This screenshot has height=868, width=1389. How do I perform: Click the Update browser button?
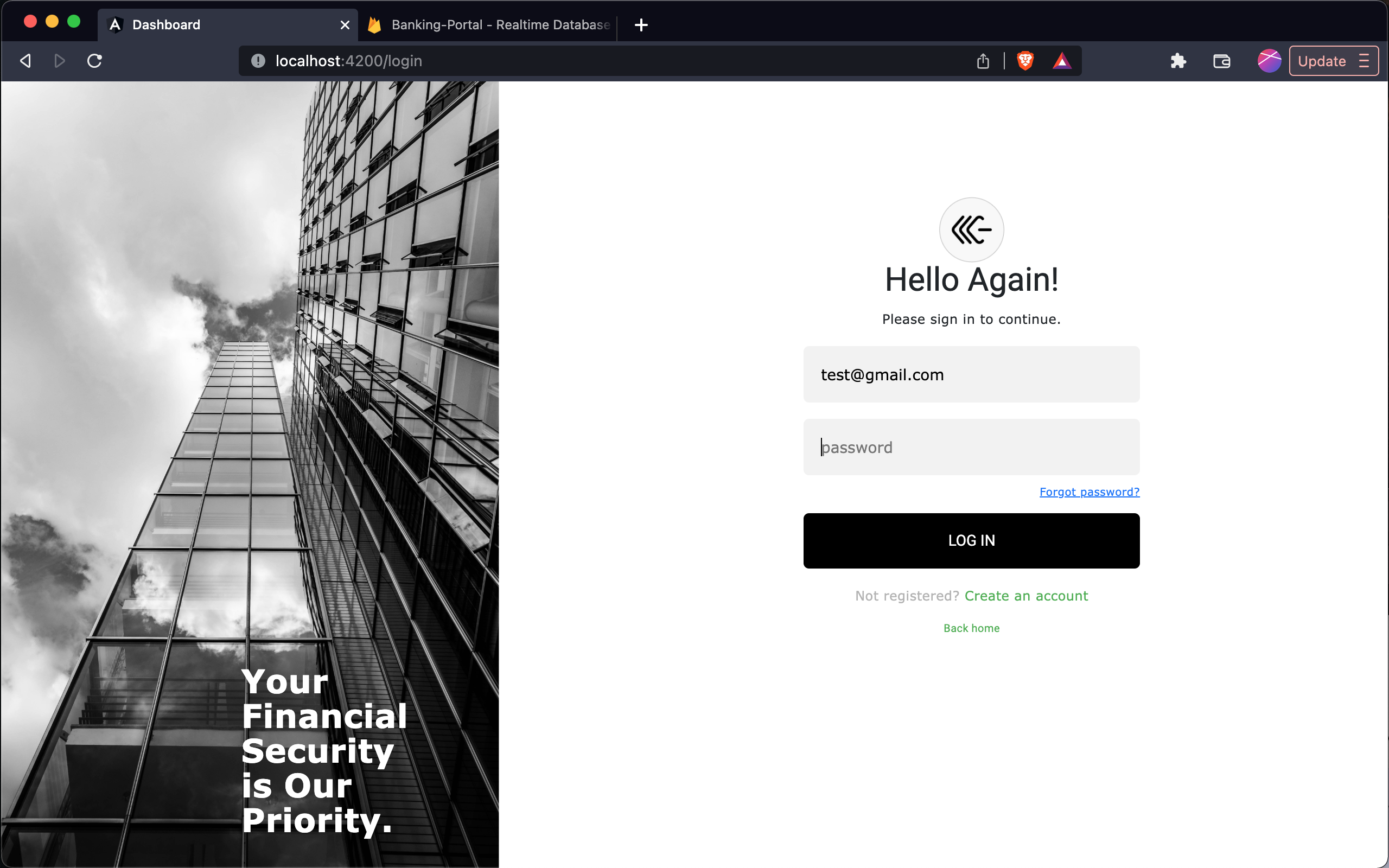[1322, 60]
